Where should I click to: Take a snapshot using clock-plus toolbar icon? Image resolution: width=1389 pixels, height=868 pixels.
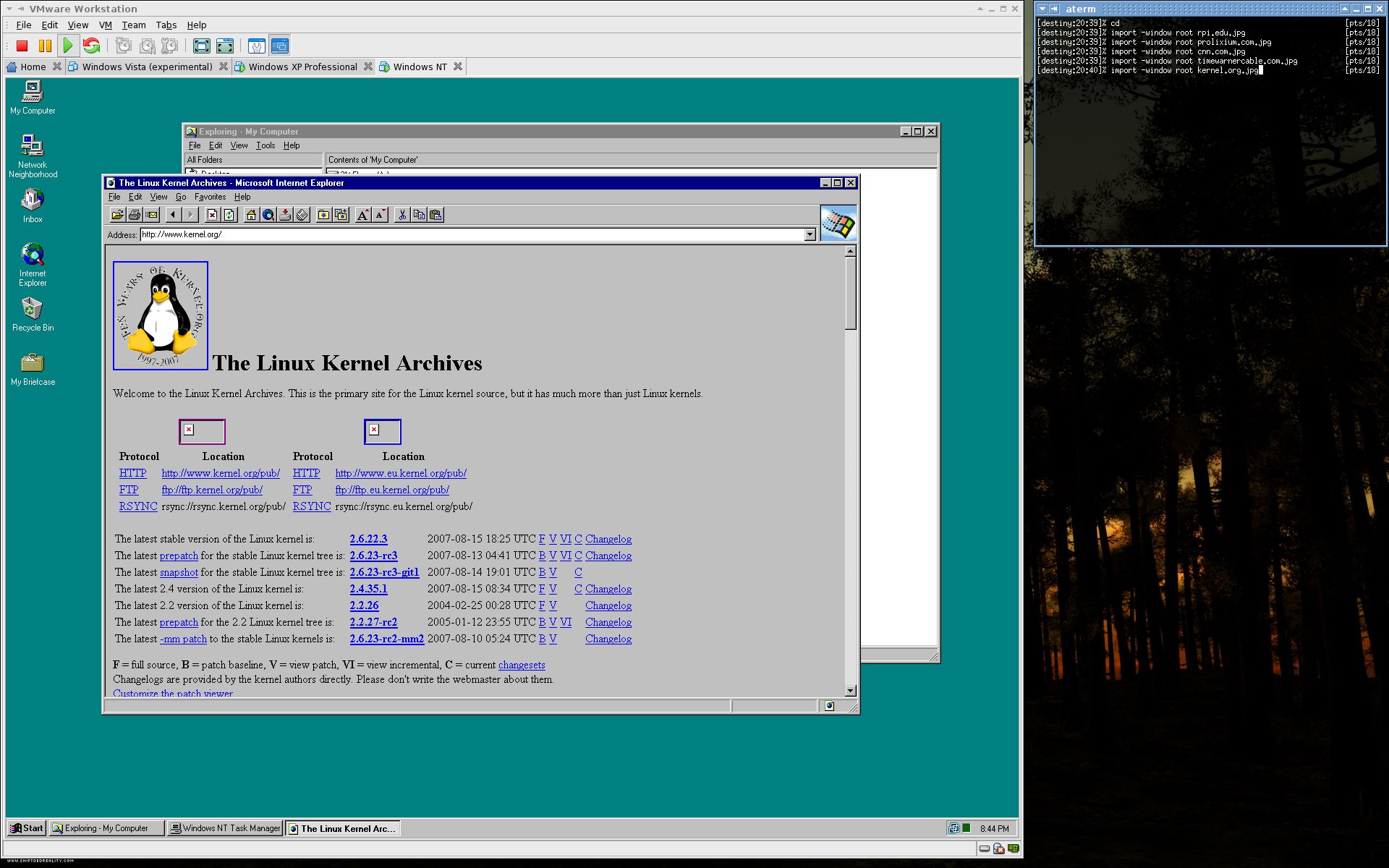(124, 46)
